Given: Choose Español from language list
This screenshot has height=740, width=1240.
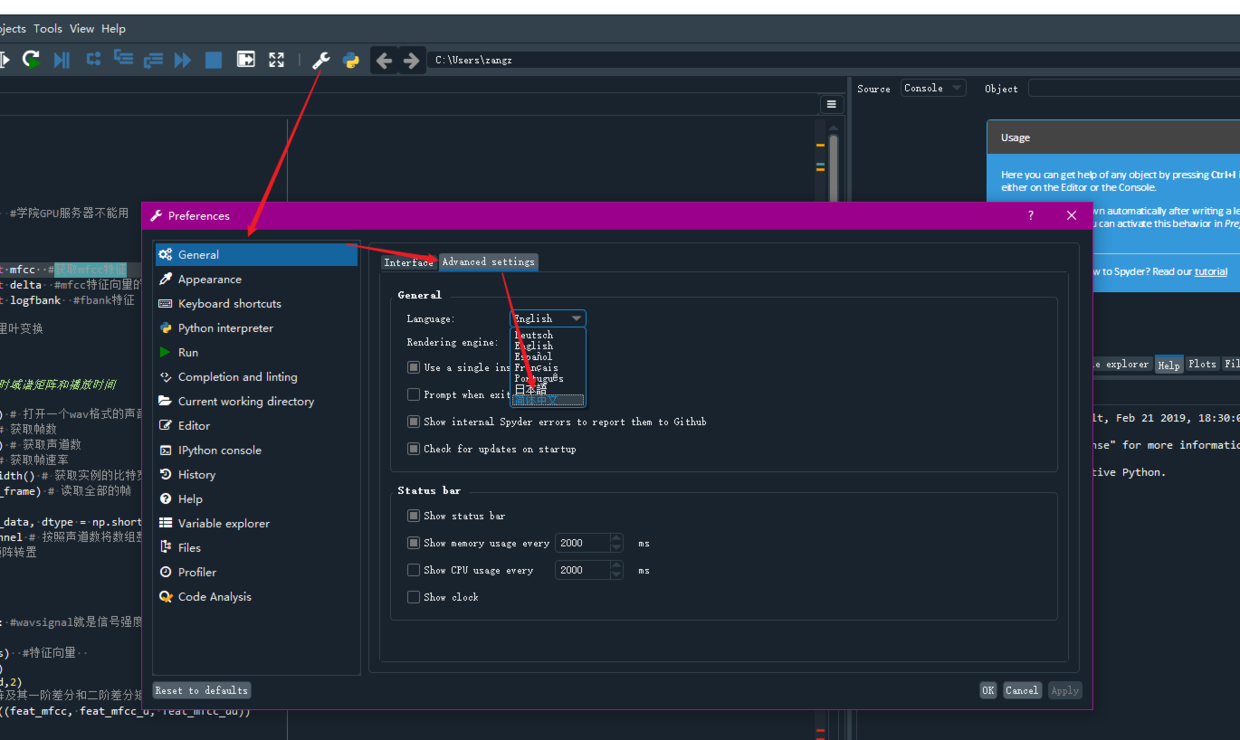Looking at the screenshot, I should coord(547,357).
